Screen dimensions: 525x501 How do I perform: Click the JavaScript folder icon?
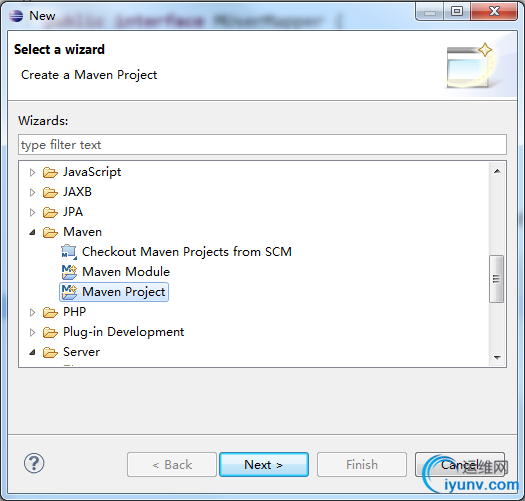[50, 172]
